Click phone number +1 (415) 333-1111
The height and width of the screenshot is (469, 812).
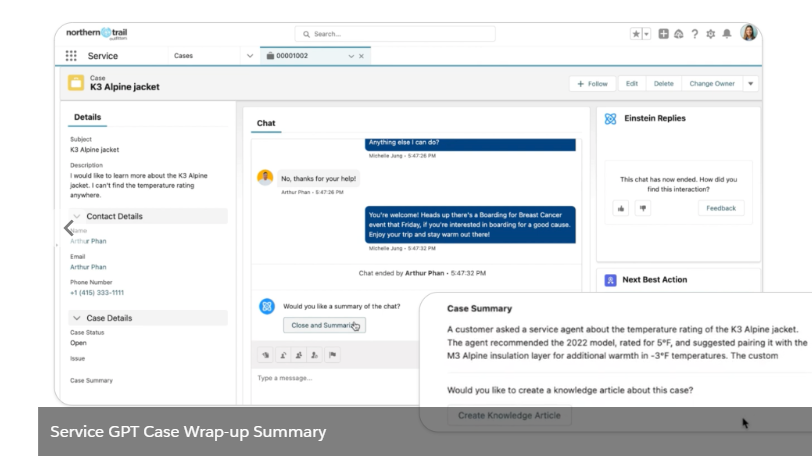click(97, 293)
